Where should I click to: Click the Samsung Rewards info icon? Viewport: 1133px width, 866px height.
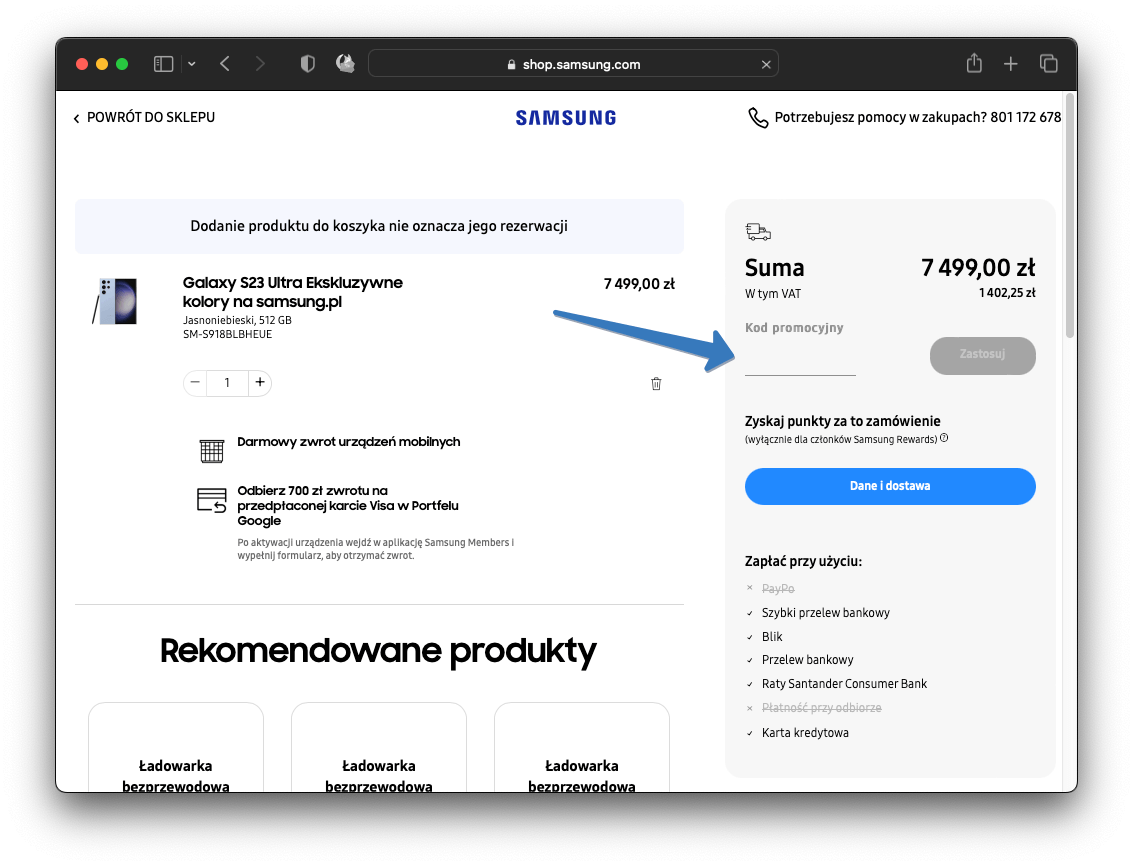tap(944, 438)
